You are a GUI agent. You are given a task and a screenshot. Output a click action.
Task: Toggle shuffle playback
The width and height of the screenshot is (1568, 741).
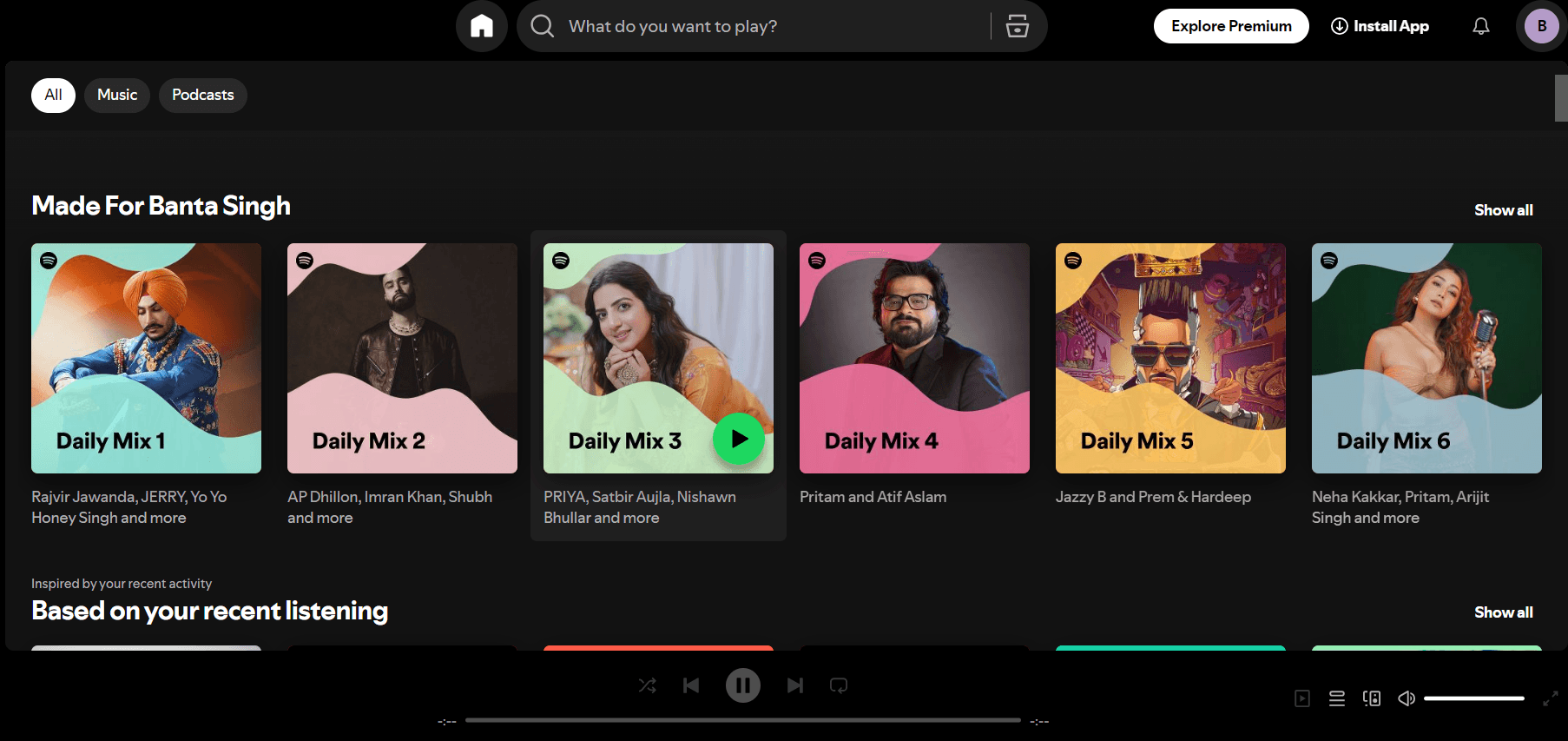(x=648, y=685)
